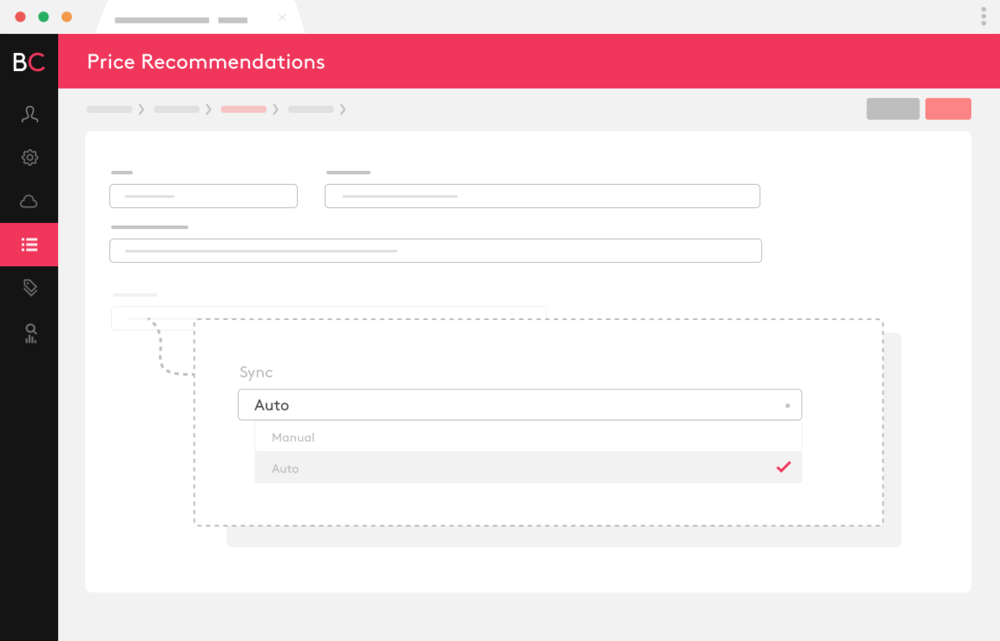The image size is (1000, 641).
Task: Select the cloud icon in sidebar
Action: [30, 201]
